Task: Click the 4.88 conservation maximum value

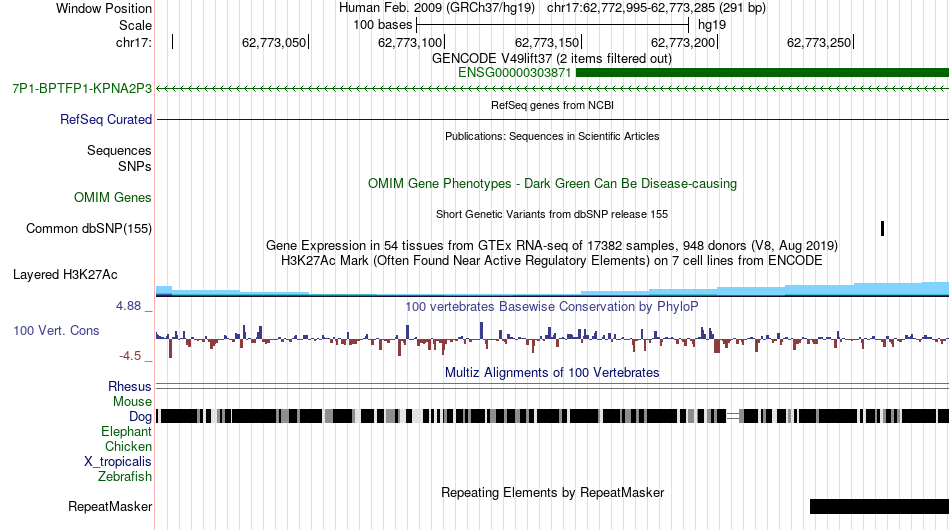Action: pyautogui.click(x=128, y=306)
